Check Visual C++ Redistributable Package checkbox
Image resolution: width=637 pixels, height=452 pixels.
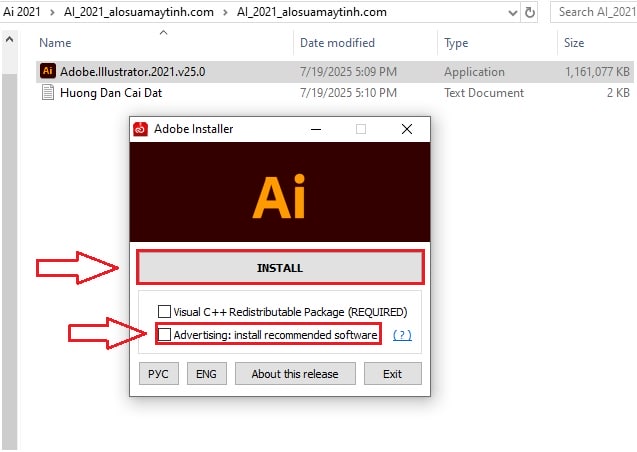pos(164,311)
